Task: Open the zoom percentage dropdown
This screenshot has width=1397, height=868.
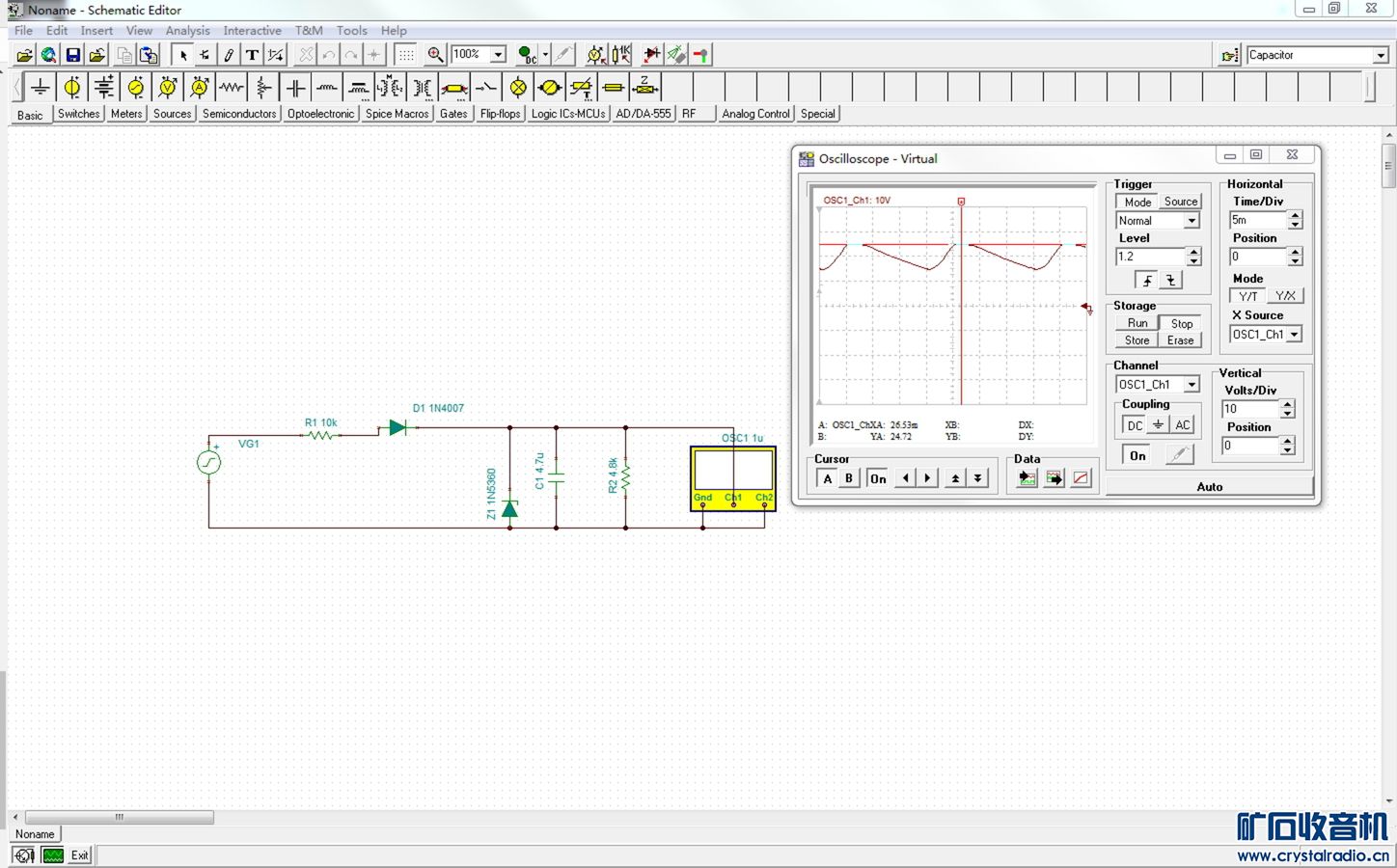Action: click(499, 55)
